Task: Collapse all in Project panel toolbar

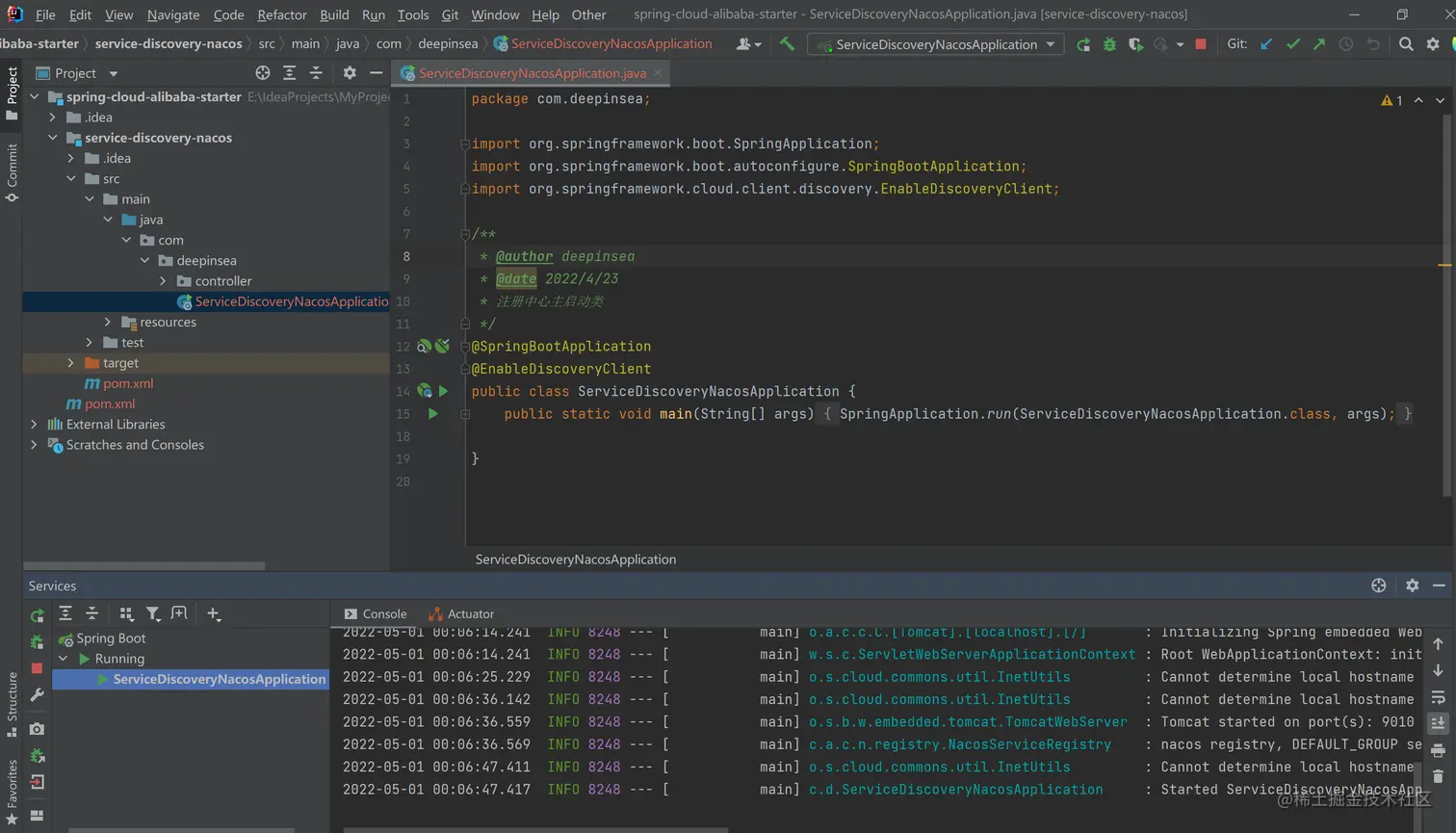Action: 316,73
